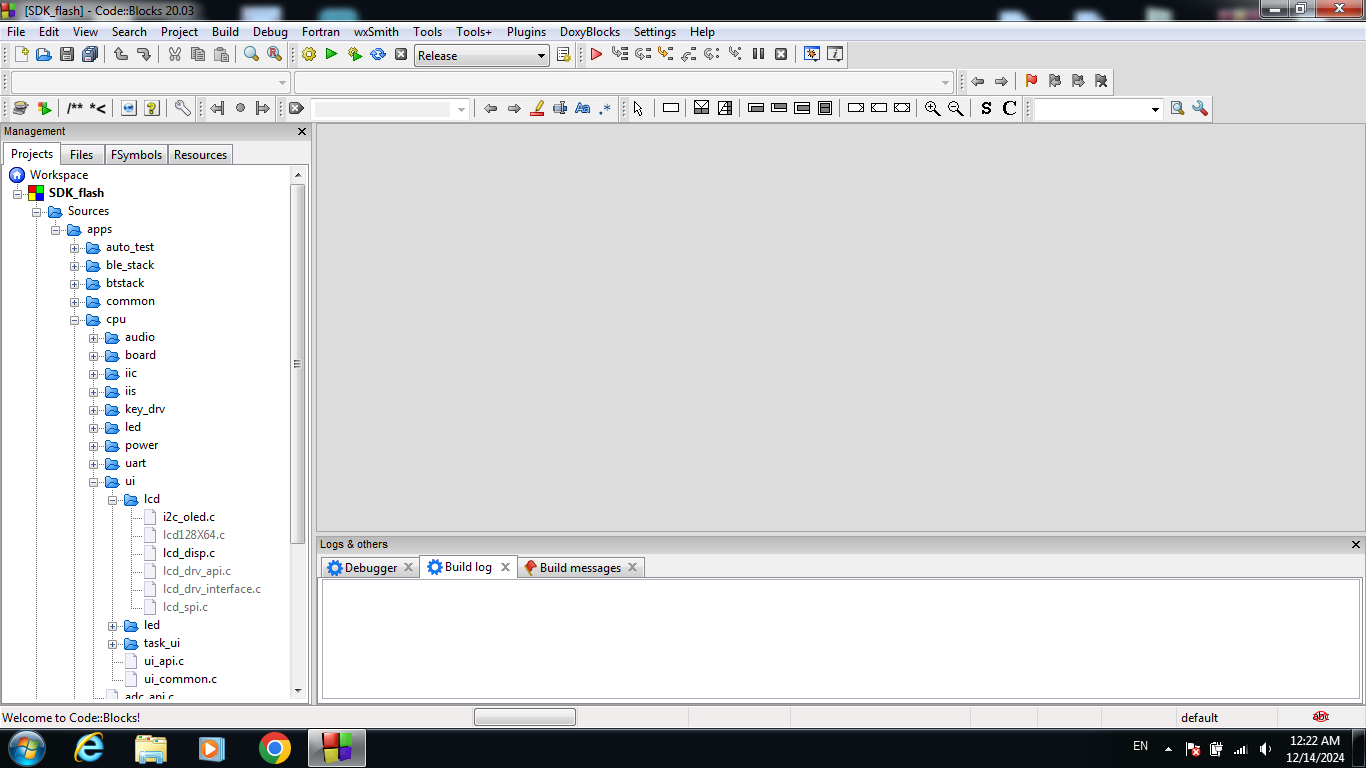Viewport: 1366px width, 768px height.
Task: Start debugging with red play icon
Action: [596, 54]
